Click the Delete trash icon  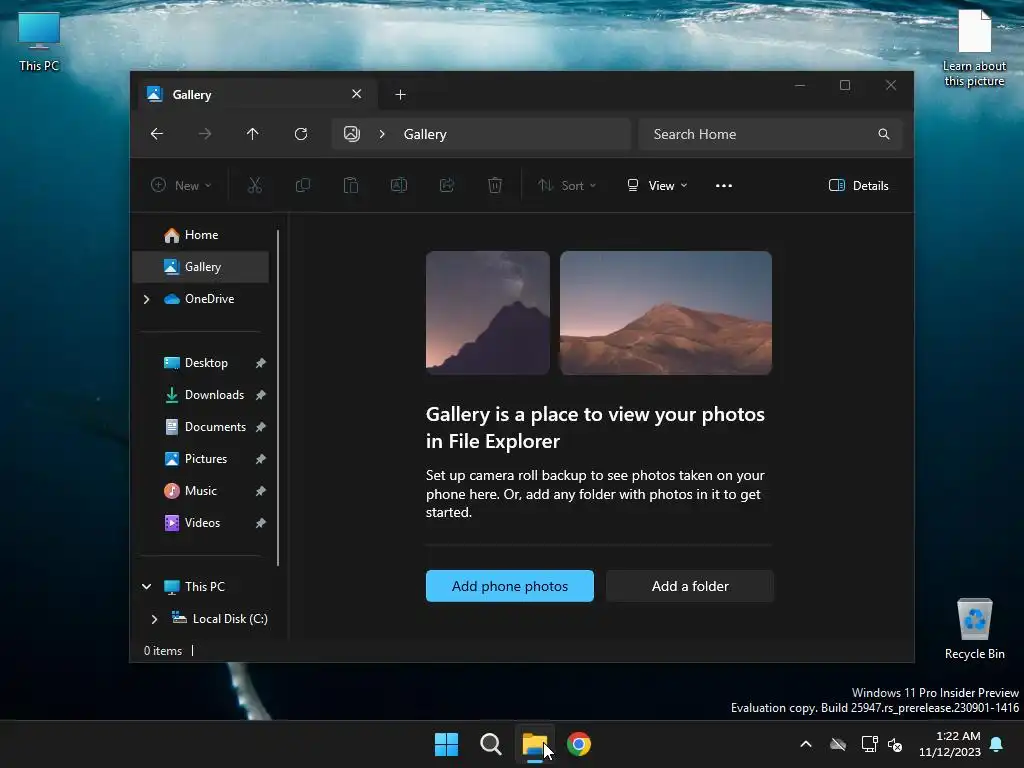tap(495, 185)
